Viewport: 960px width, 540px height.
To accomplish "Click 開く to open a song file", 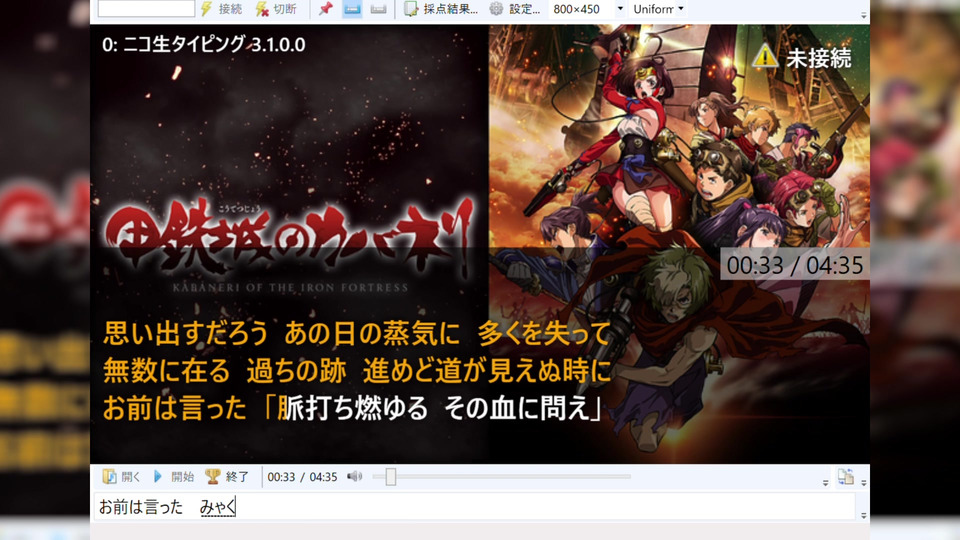I will point(122,476).
